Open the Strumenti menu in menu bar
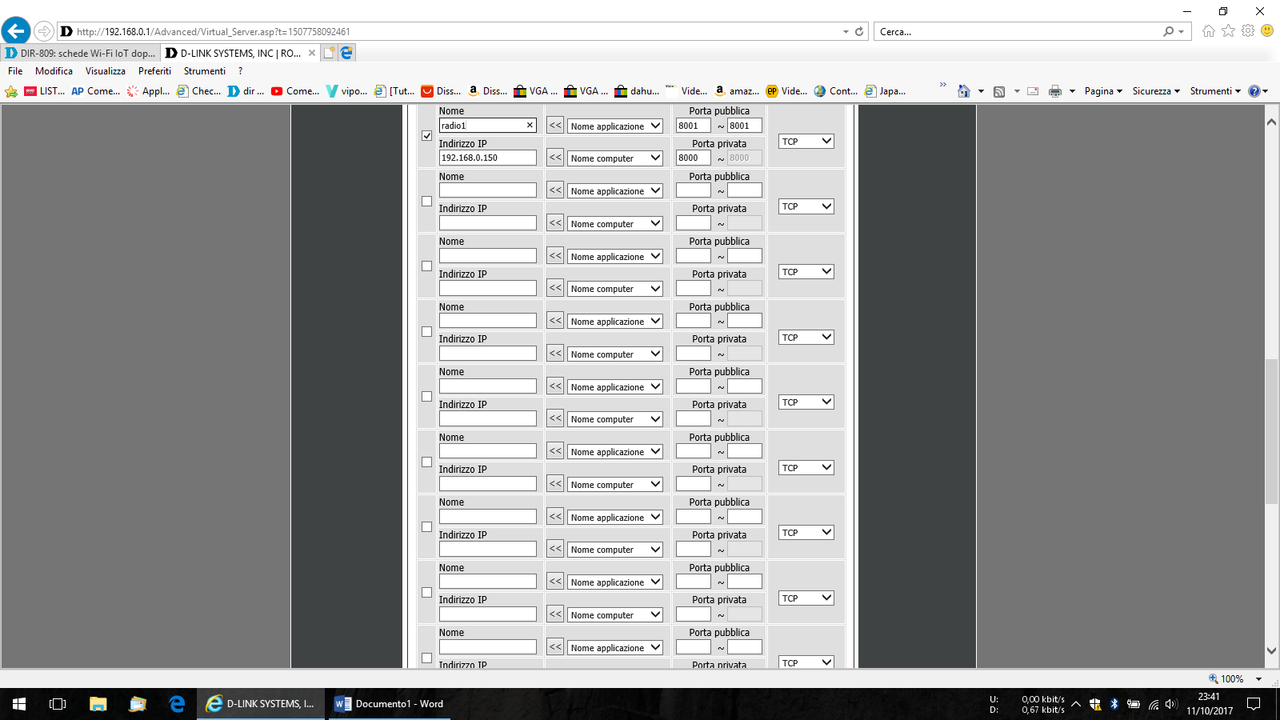The image size is (1280, 720). click(204, 71)
